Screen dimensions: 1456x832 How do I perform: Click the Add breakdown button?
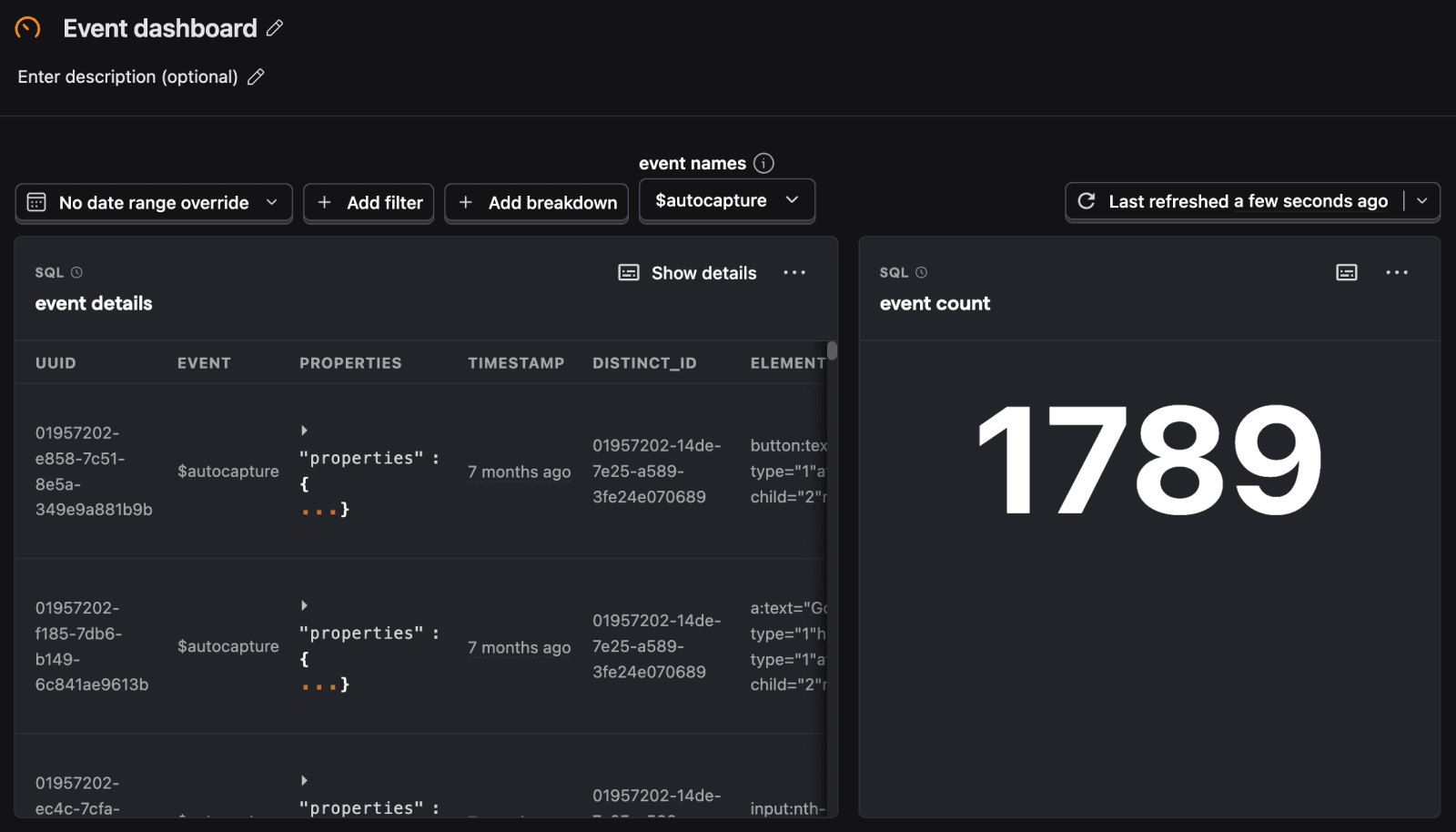pos(537,202)
